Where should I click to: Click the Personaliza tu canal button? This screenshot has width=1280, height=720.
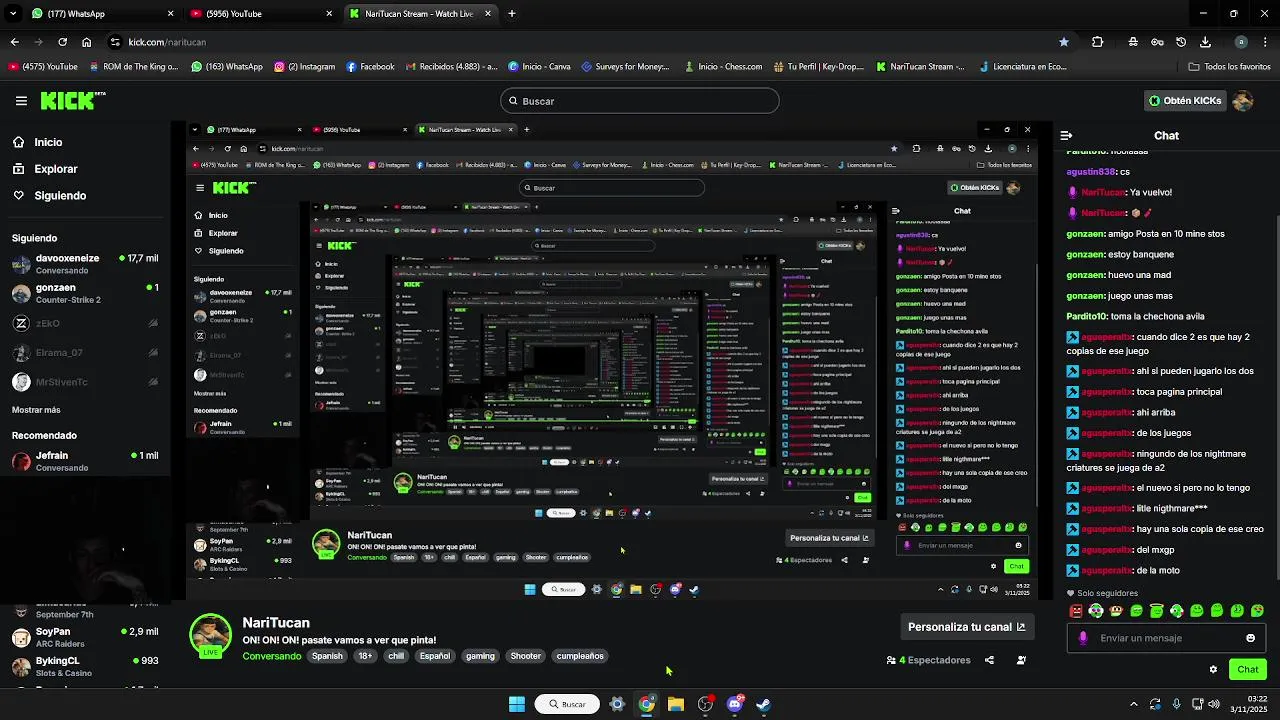tap(966, 627)
